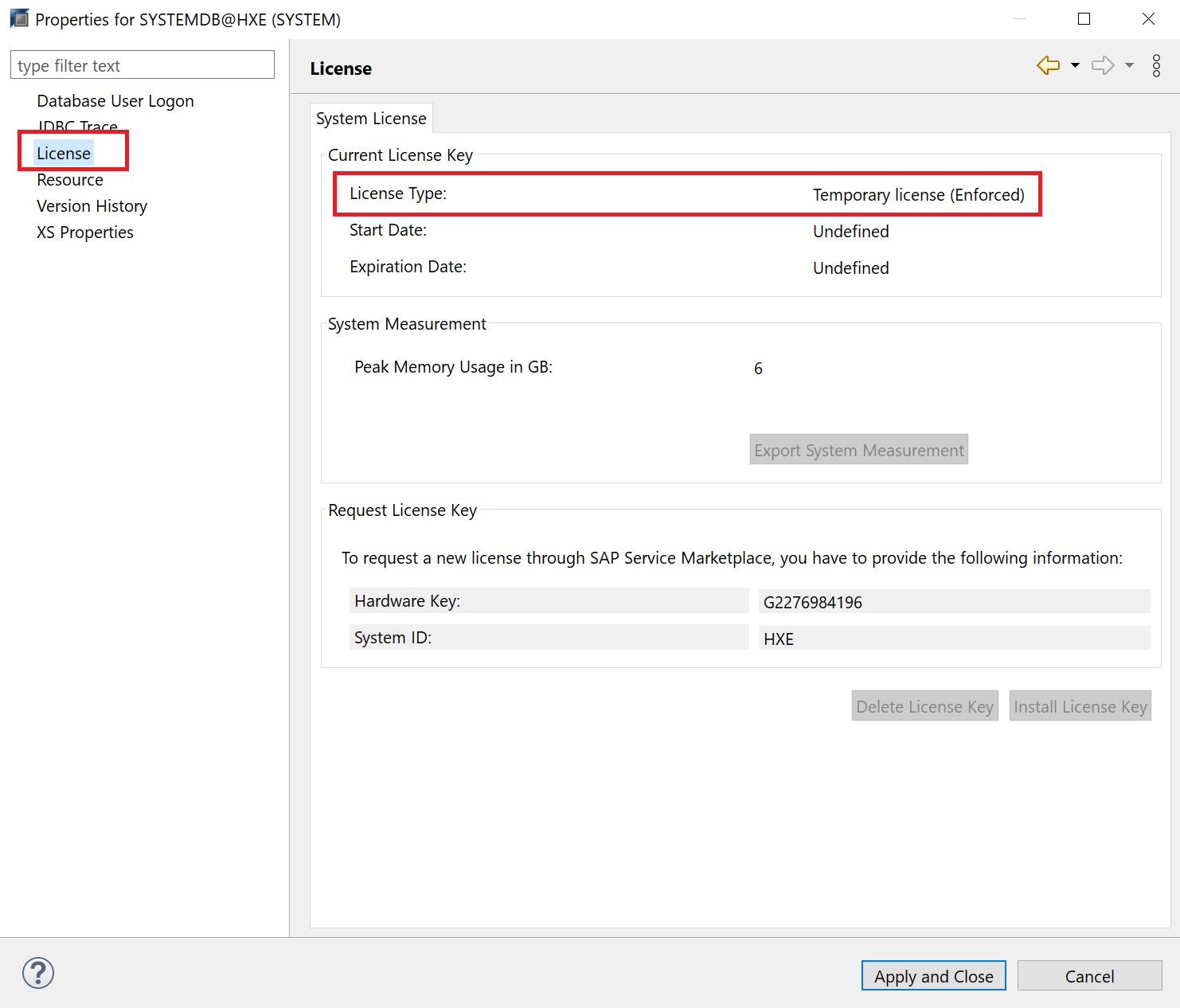The image size is (1180, 1008).
Task: Focus the type filter text field
Action: [143, 65]
